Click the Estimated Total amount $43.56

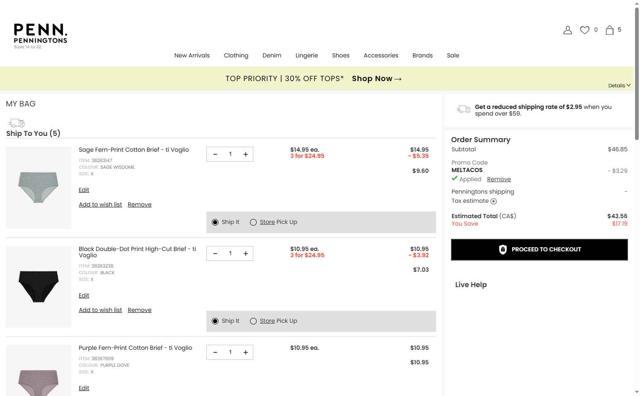point(617,216)
